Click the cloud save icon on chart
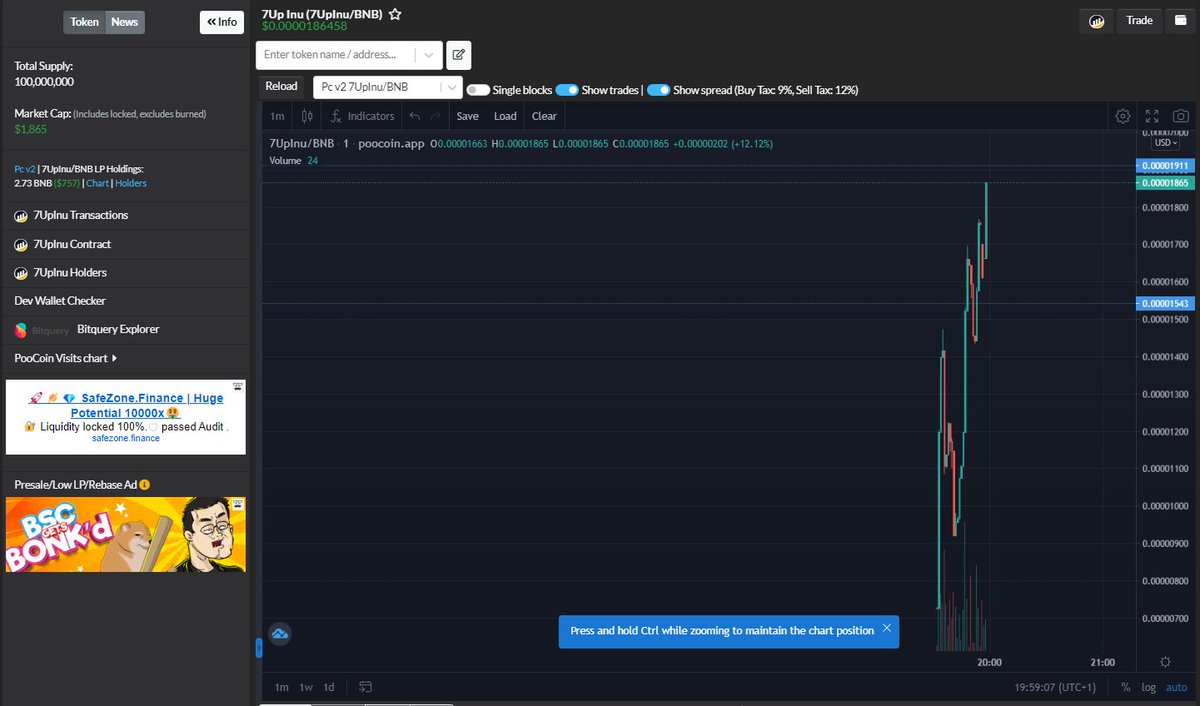The width and height of the screenshot is (1200, 706). click(280, 633)
